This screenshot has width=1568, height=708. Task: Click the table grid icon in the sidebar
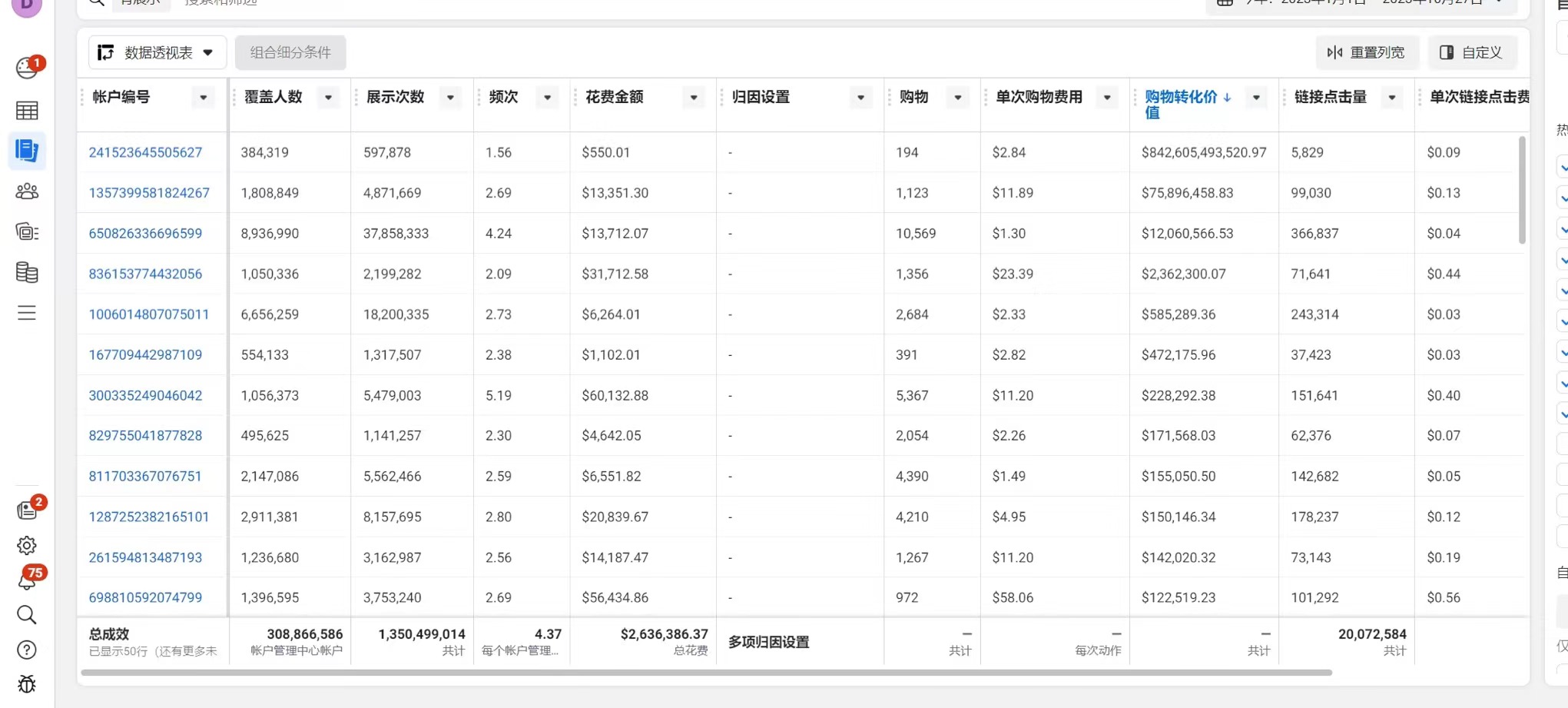pyautogui.click(x=27, y=111)
